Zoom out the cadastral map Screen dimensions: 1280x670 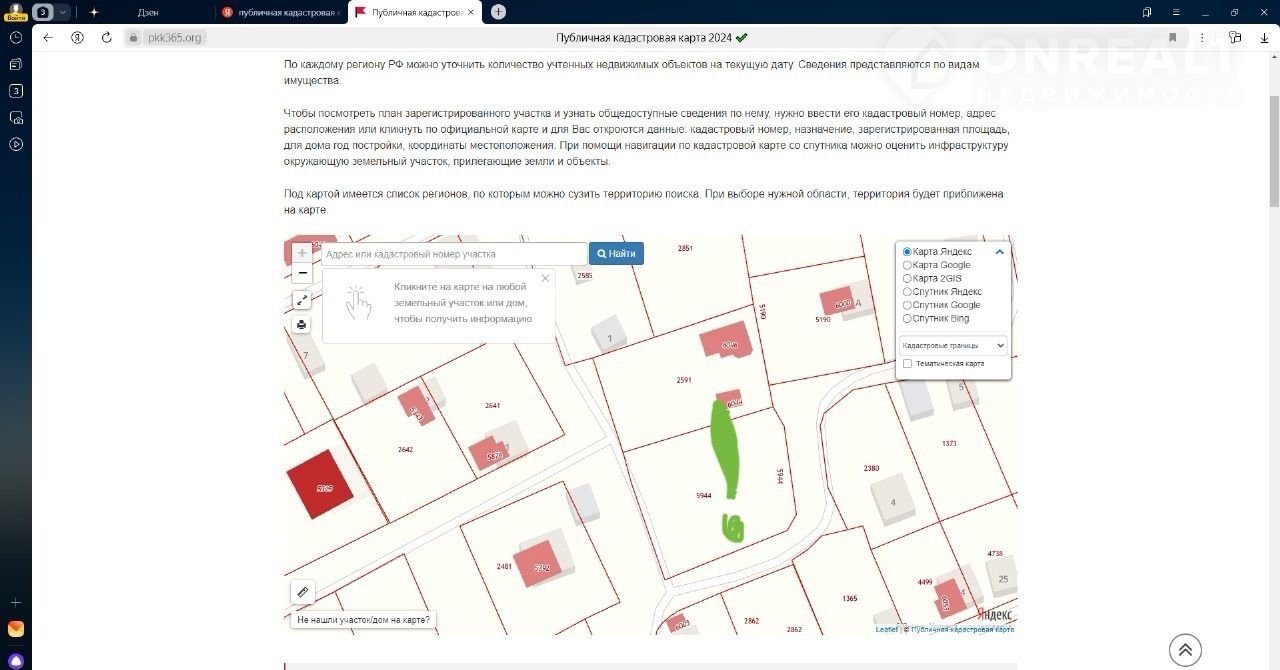(x=302, y=273)
